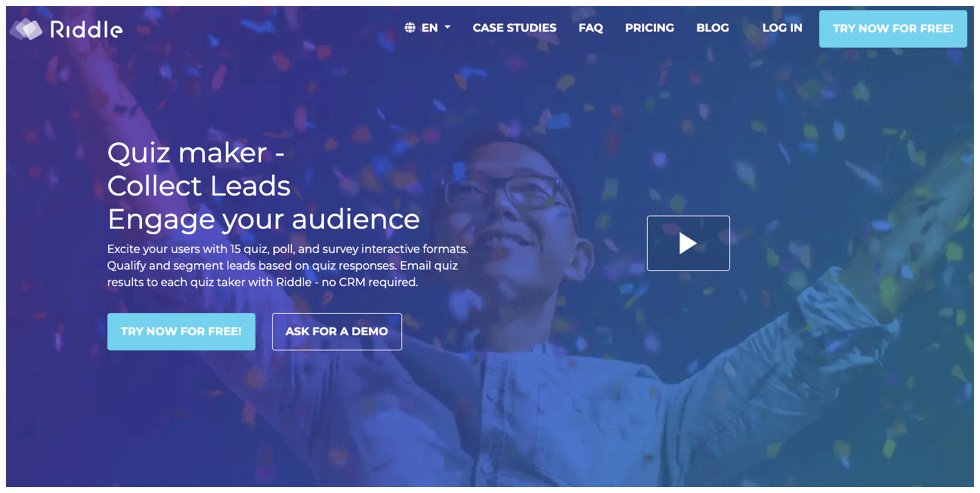980x493 pixels.
Task: Click the "Quiz maker -" heading line
Action: 196,153
